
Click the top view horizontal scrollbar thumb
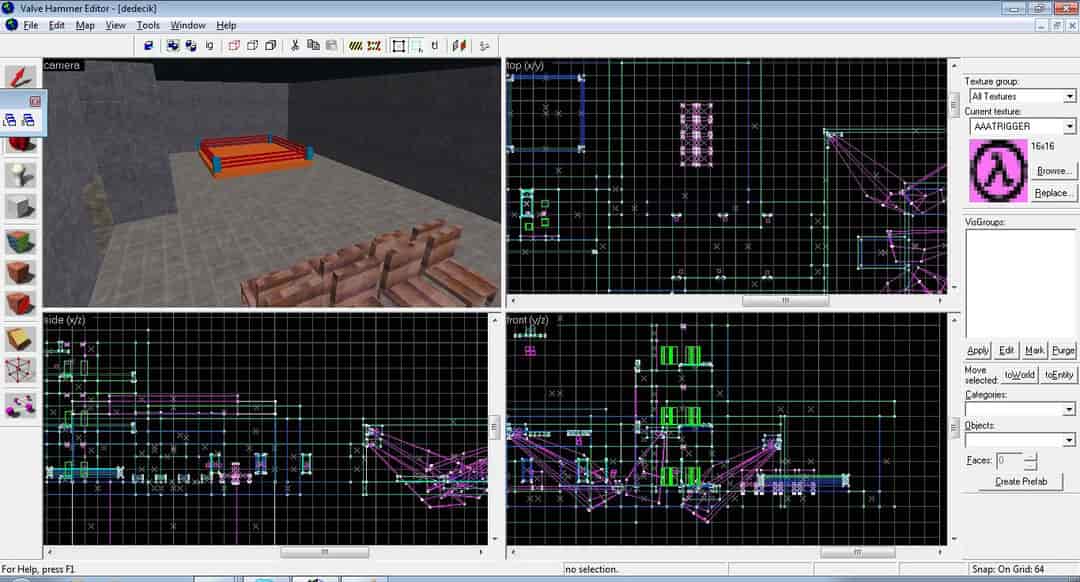tap(785, 300)
